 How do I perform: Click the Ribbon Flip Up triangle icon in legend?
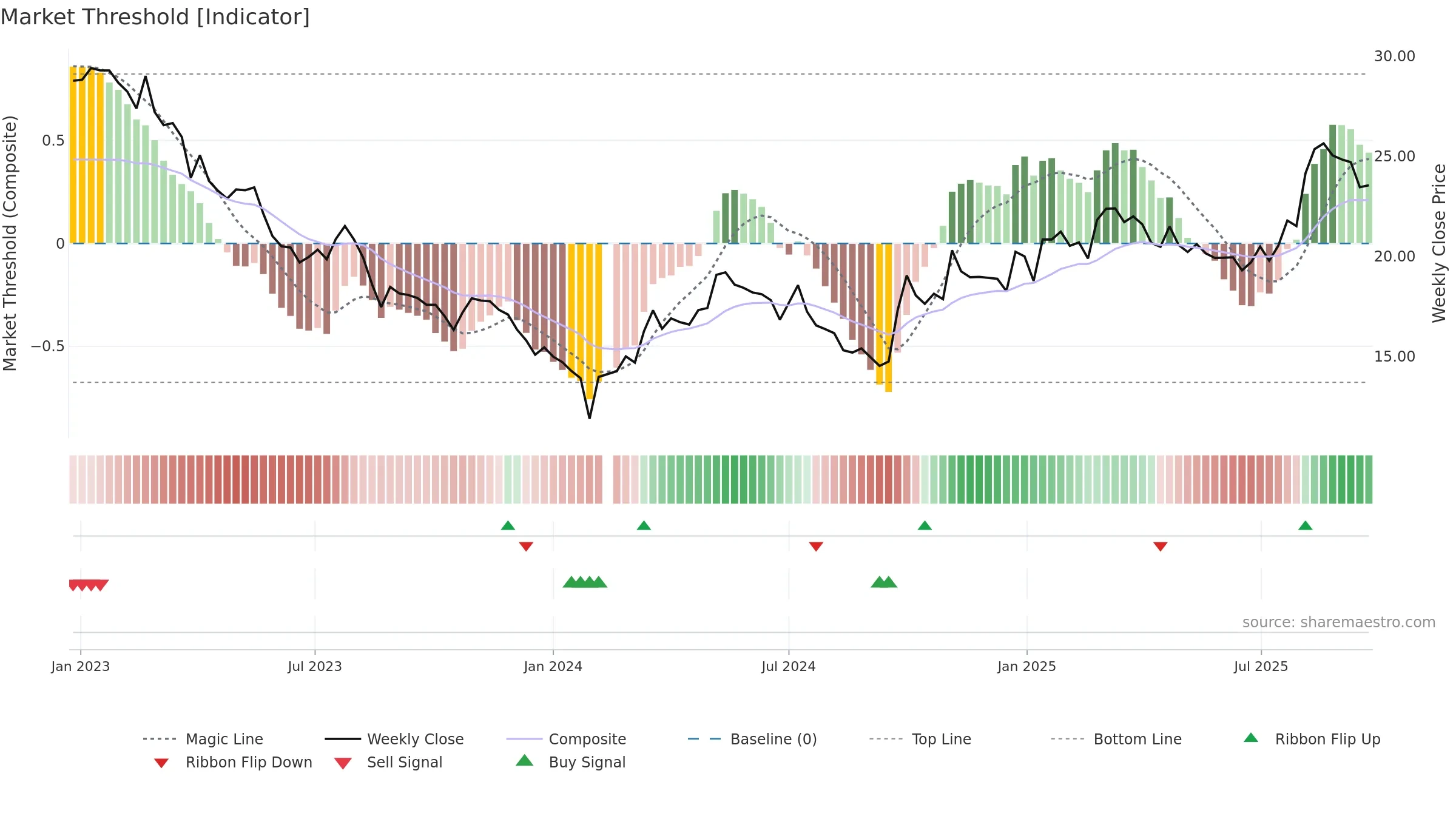point(1251,738)
